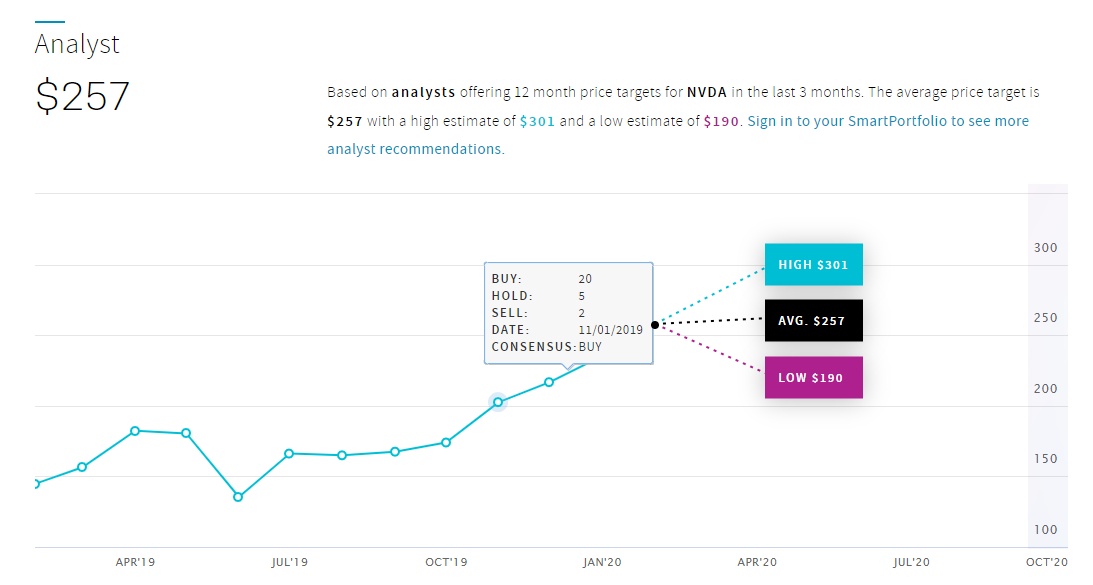Click the large $257 analyst price heading
Screen dimensions: 1093x585
(83, 96)
